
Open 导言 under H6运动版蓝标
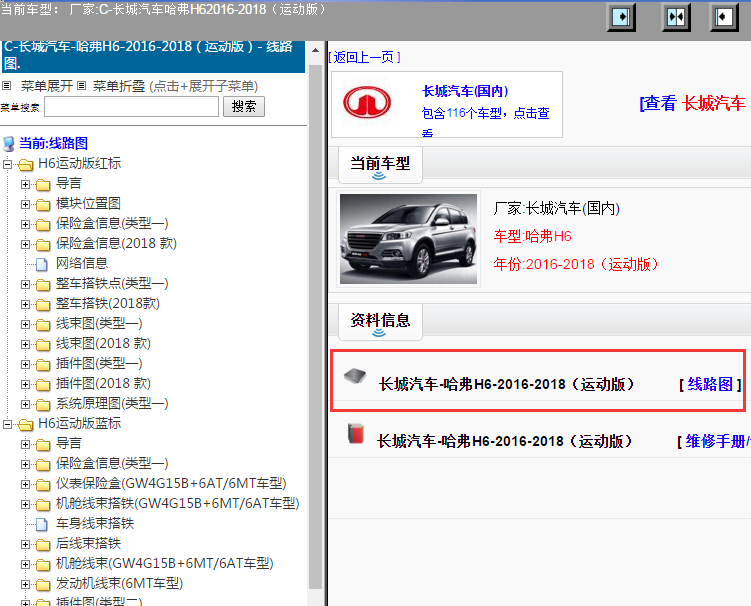point(69,444)
